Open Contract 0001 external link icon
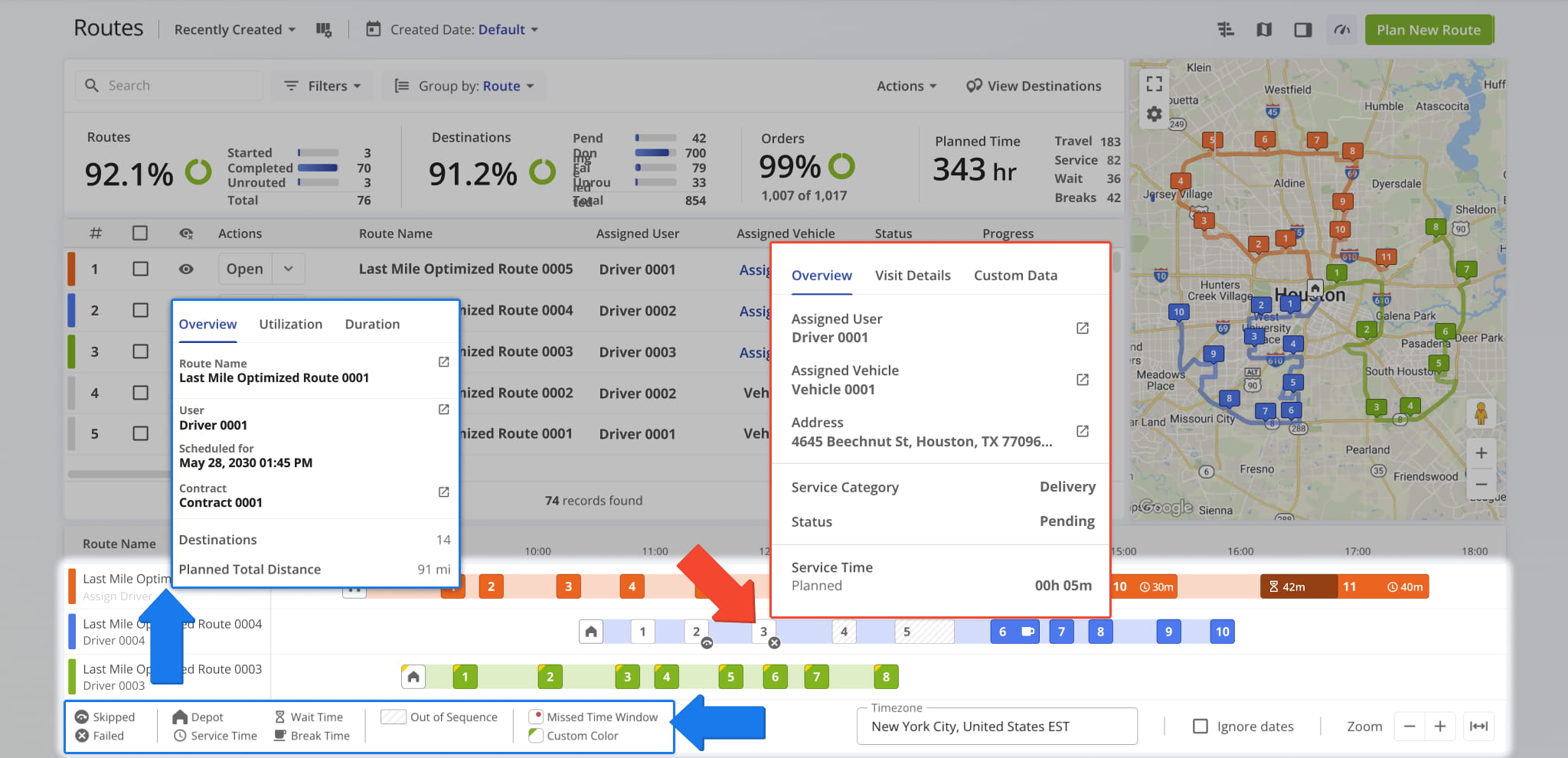This screenshot has width=1568, height=758. pos(443,492)
